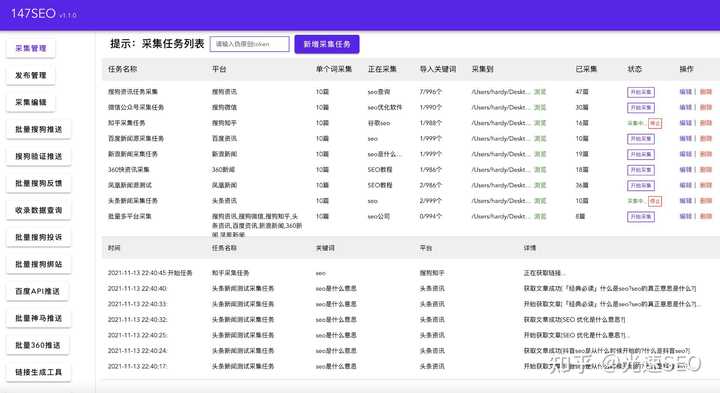720x393 pixels.
Task: Edit the 搜狗资讯任务采集 task
Action: pos(686,92)
